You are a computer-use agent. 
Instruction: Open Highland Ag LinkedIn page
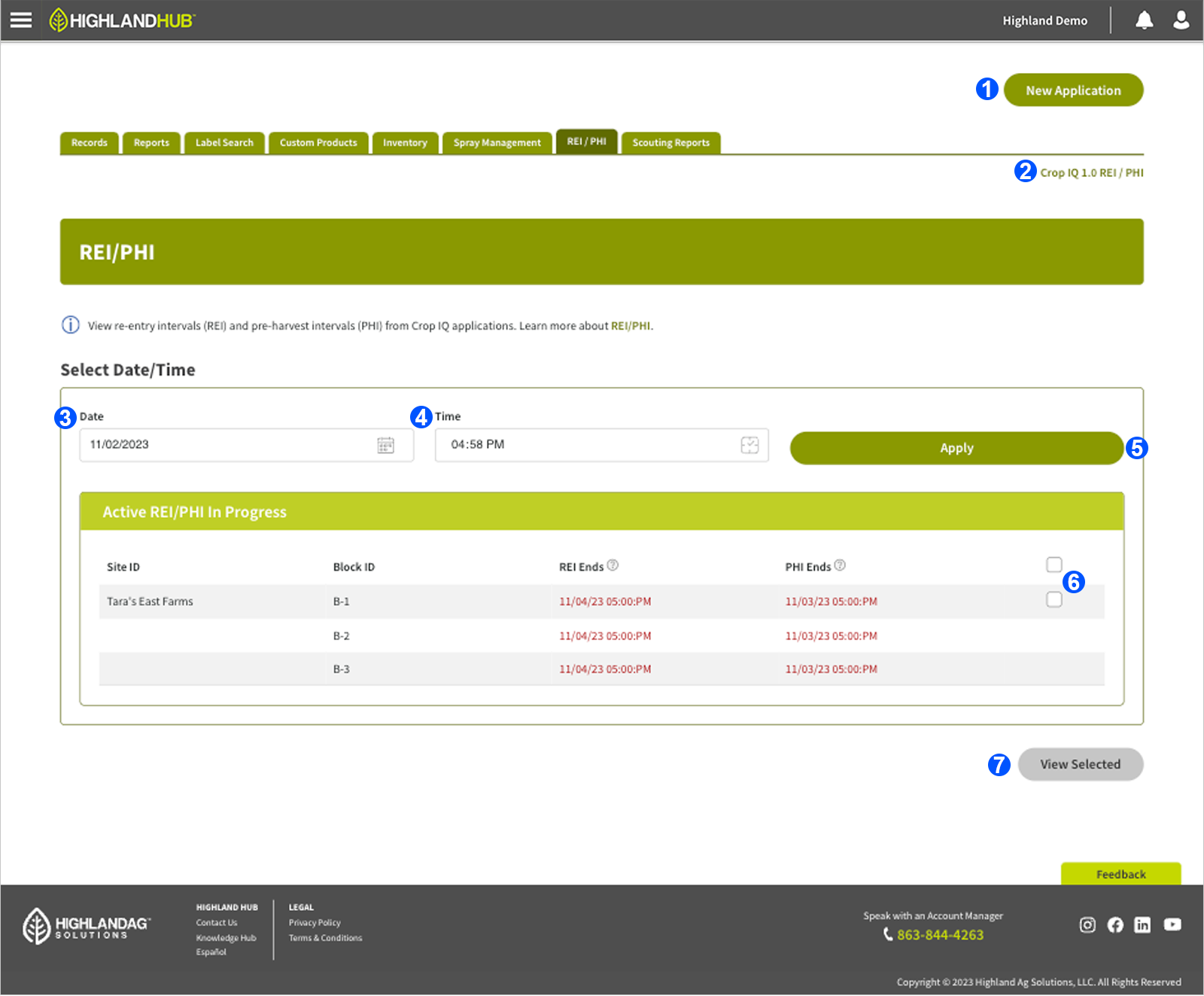1142,924
